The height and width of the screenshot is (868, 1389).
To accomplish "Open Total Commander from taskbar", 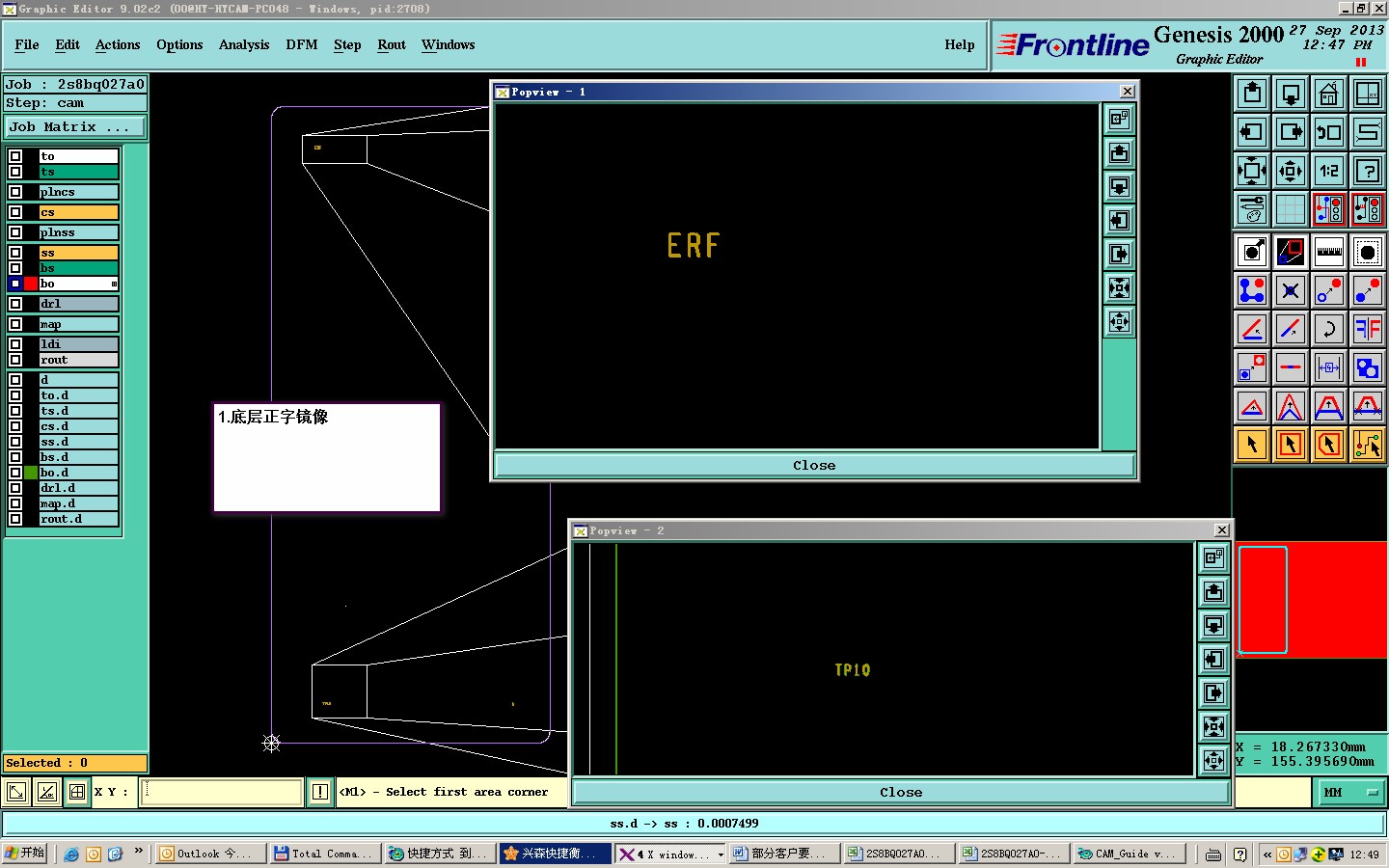I will (324, 854).
